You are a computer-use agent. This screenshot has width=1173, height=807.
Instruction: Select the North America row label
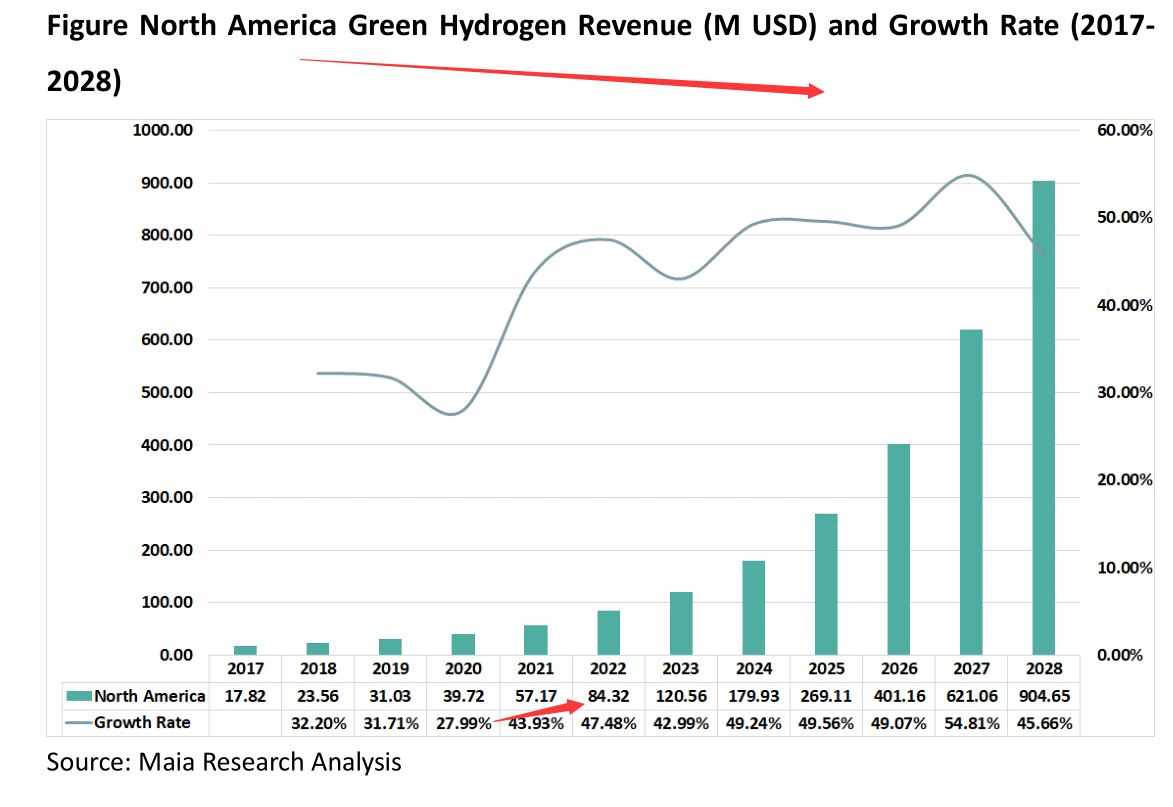[149, 696]
